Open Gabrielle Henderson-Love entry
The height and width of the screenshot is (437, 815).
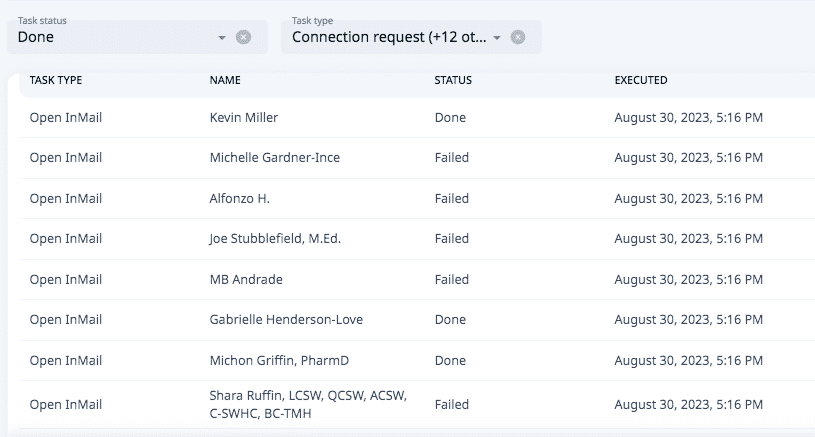(286, 320)
